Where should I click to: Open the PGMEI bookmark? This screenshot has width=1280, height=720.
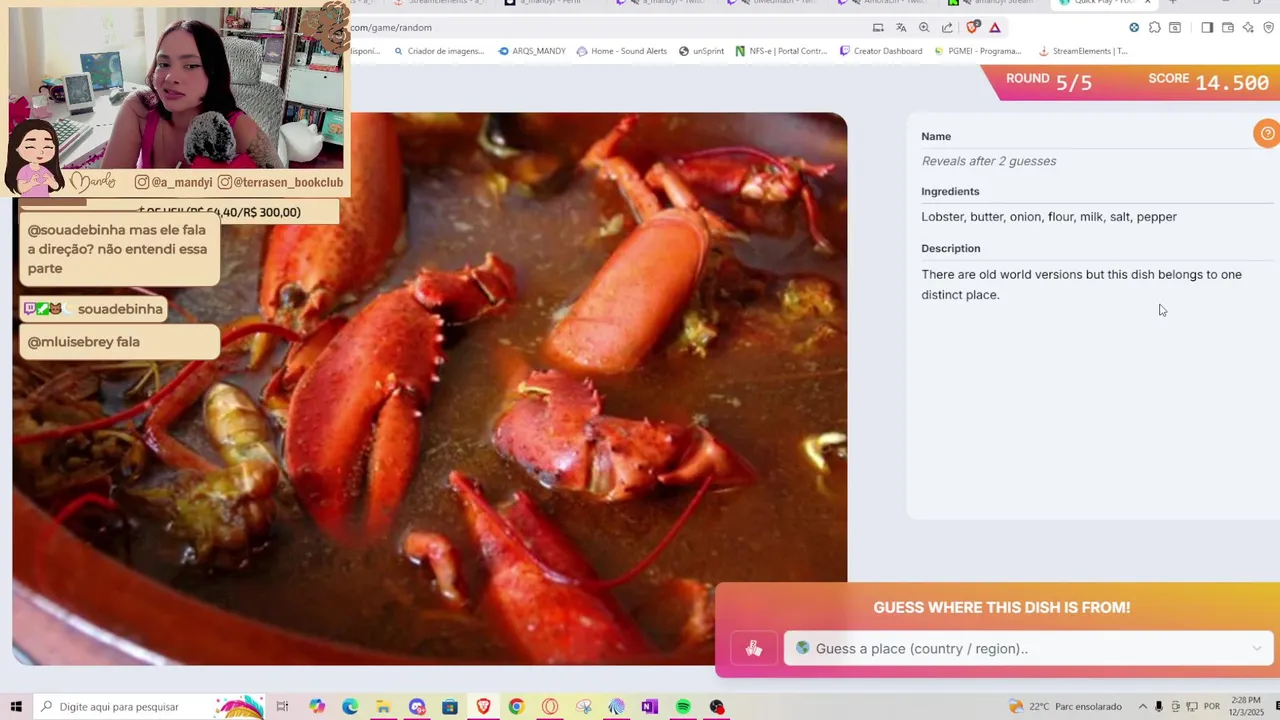click(x=977, y=51)
